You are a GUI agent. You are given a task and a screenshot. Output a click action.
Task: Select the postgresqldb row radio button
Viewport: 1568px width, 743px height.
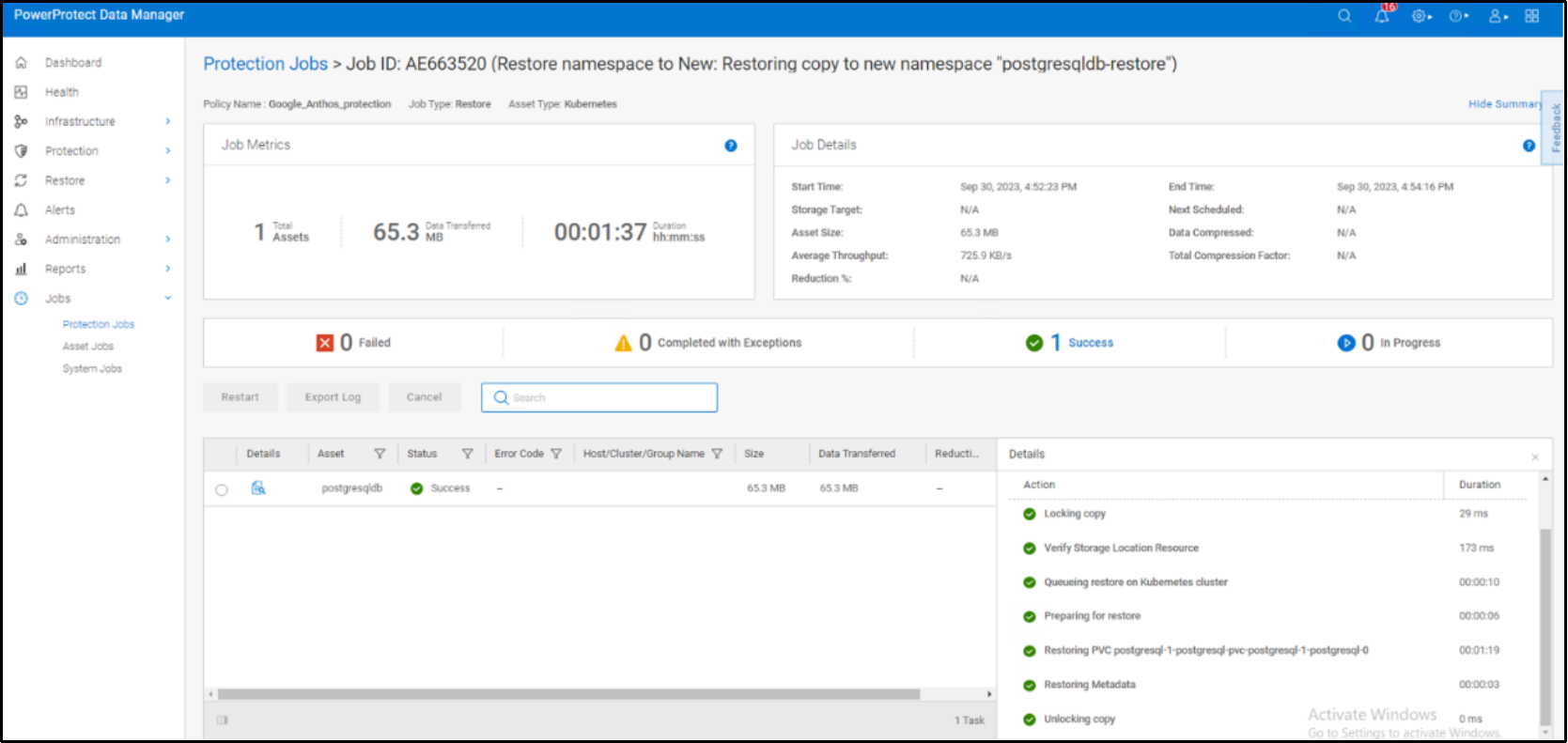point(222,489)
